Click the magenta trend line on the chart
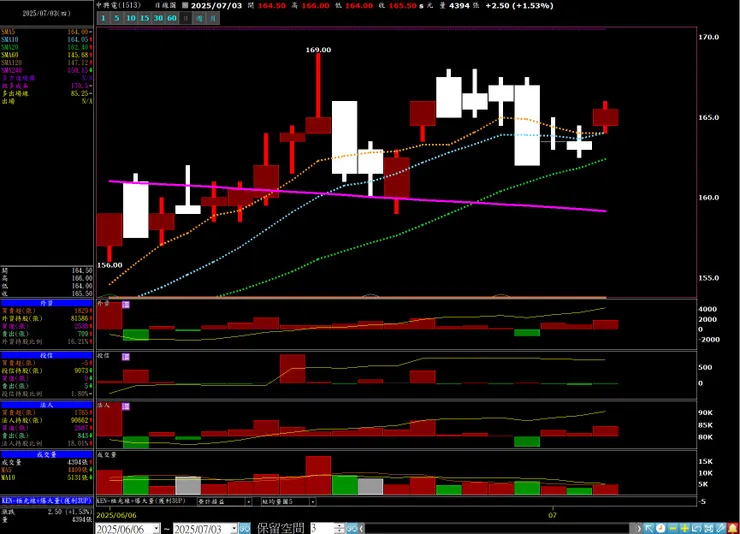The image size is (740, 534). point(357,196)
